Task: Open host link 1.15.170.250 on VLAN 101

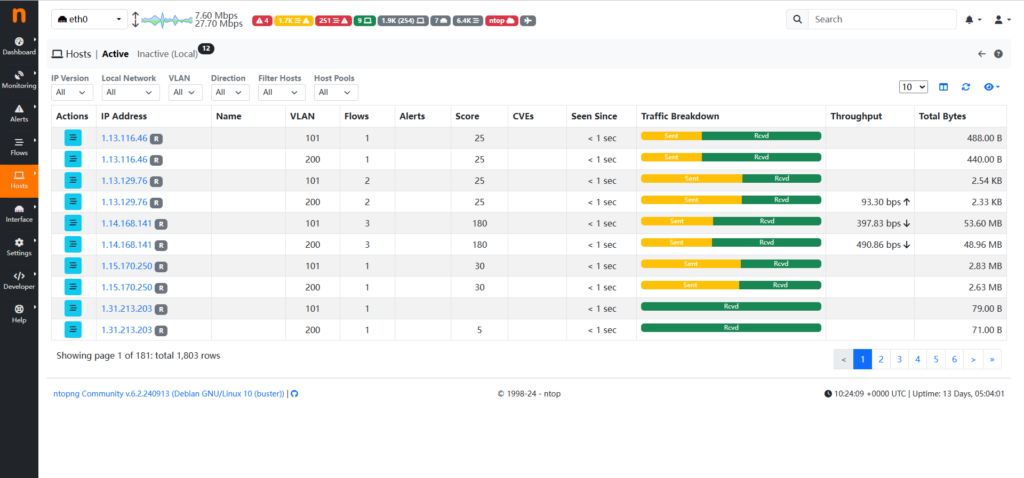Action: [127, 266]
